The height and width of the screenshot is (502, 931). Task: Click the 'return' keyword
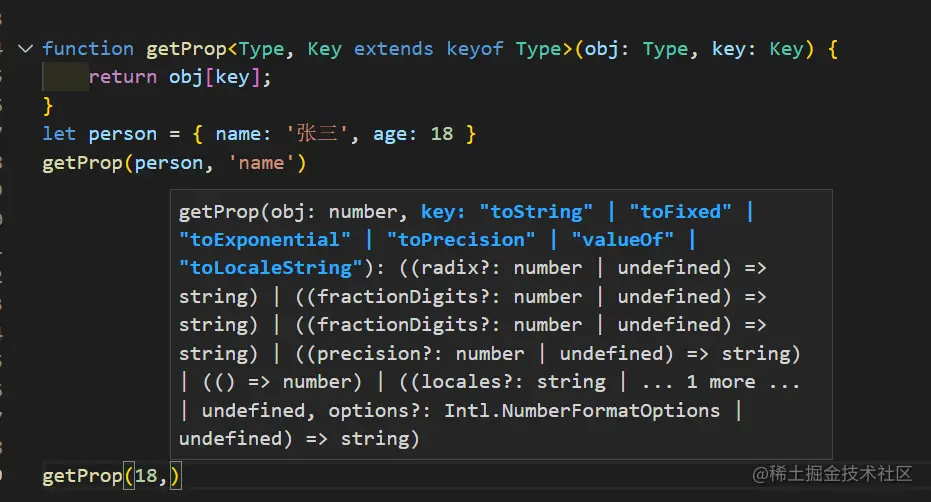point(123,77)
